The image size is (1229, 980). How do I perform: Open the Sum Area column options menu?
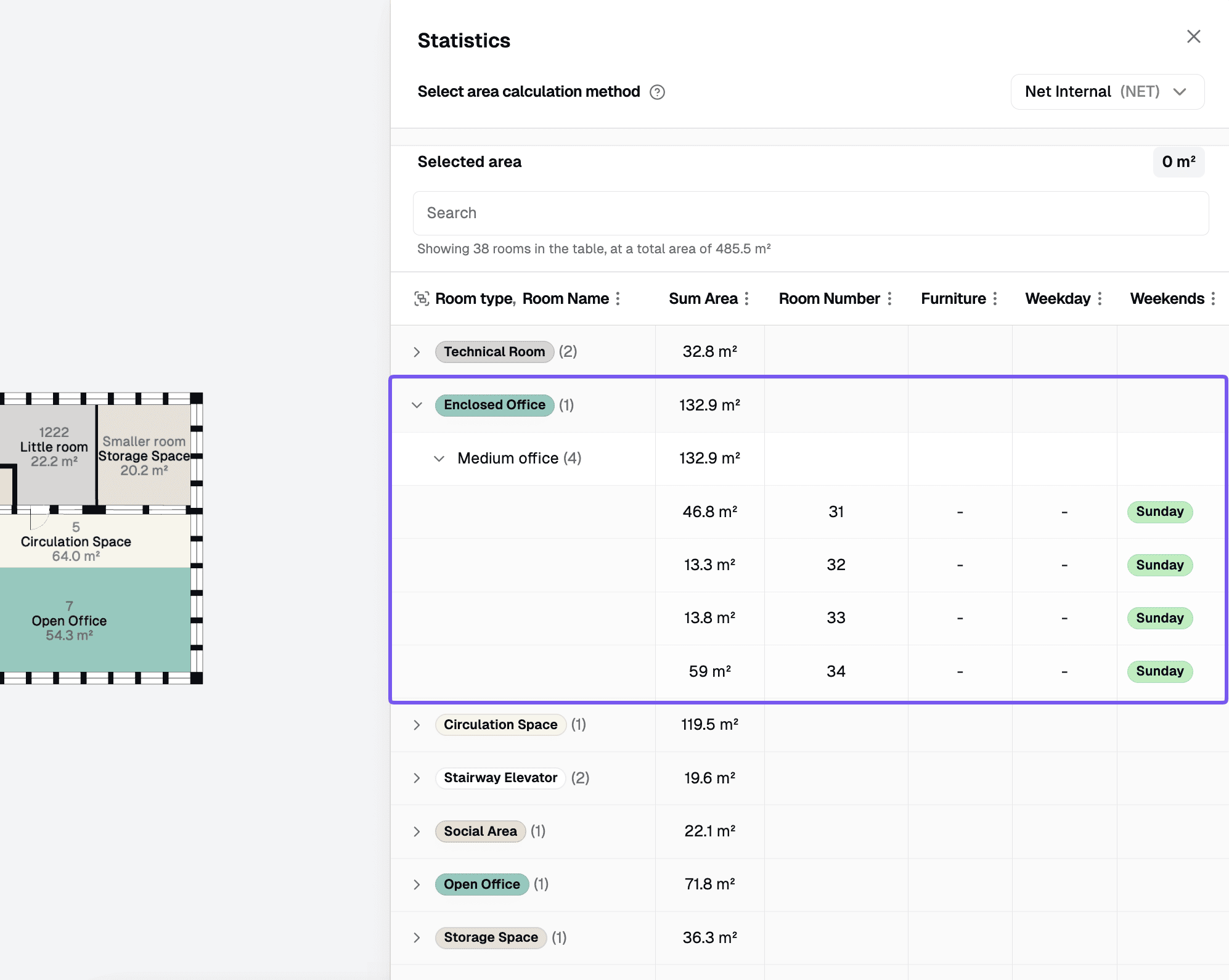[x=746, y=299]
